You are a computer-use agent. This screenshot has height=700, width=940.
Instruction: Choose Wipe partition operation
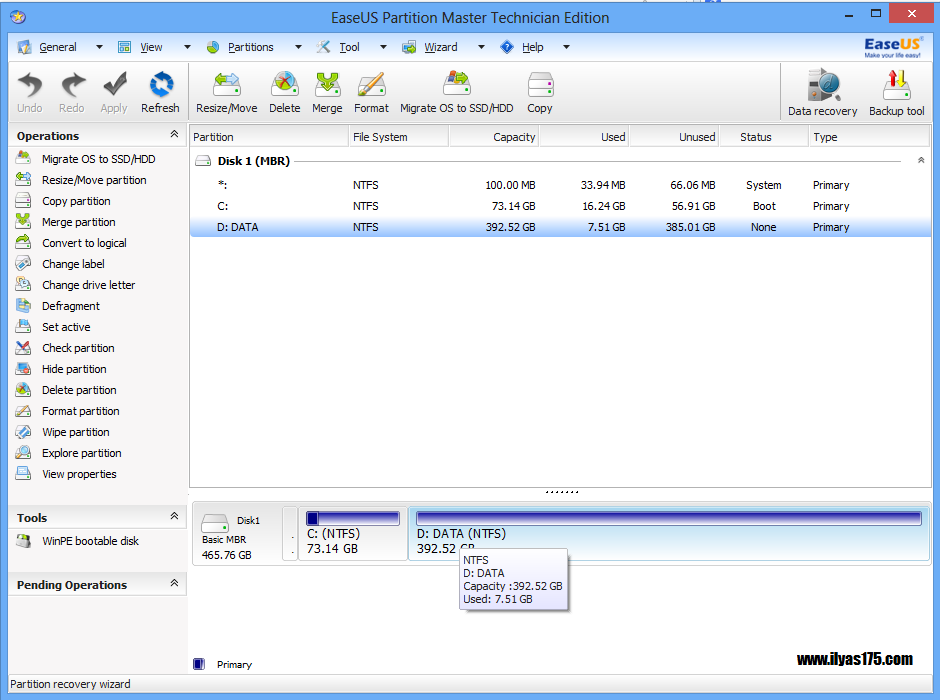(x=76, y=432)
